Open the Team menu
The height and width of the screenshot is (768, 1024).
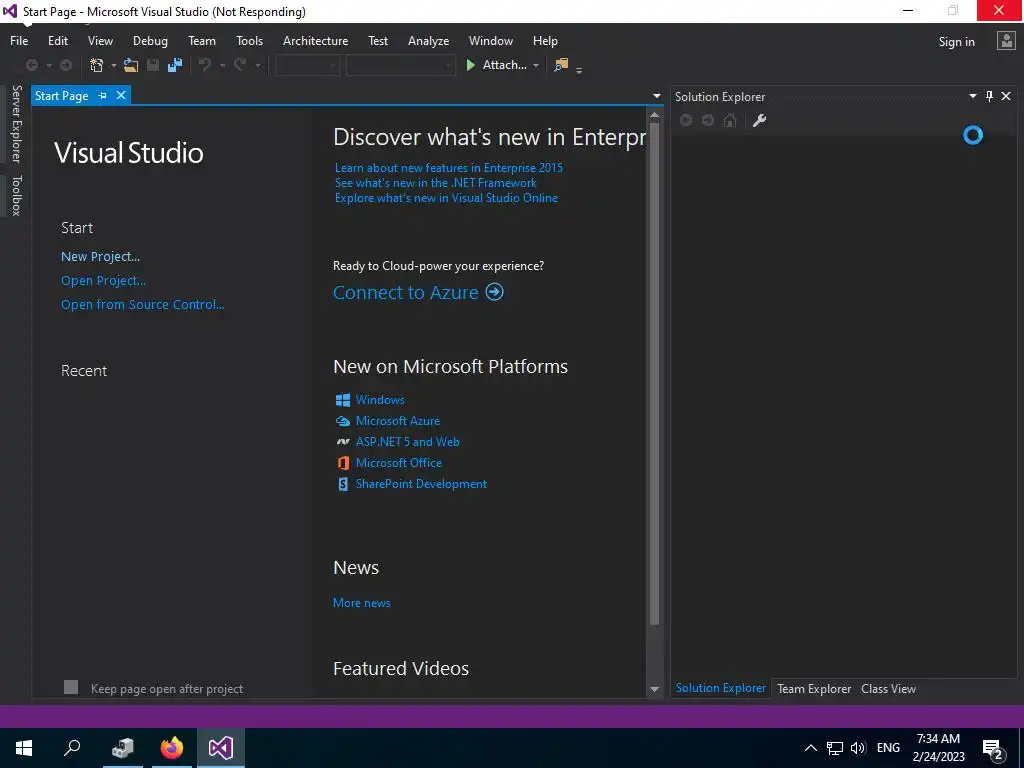pos(202,40)
